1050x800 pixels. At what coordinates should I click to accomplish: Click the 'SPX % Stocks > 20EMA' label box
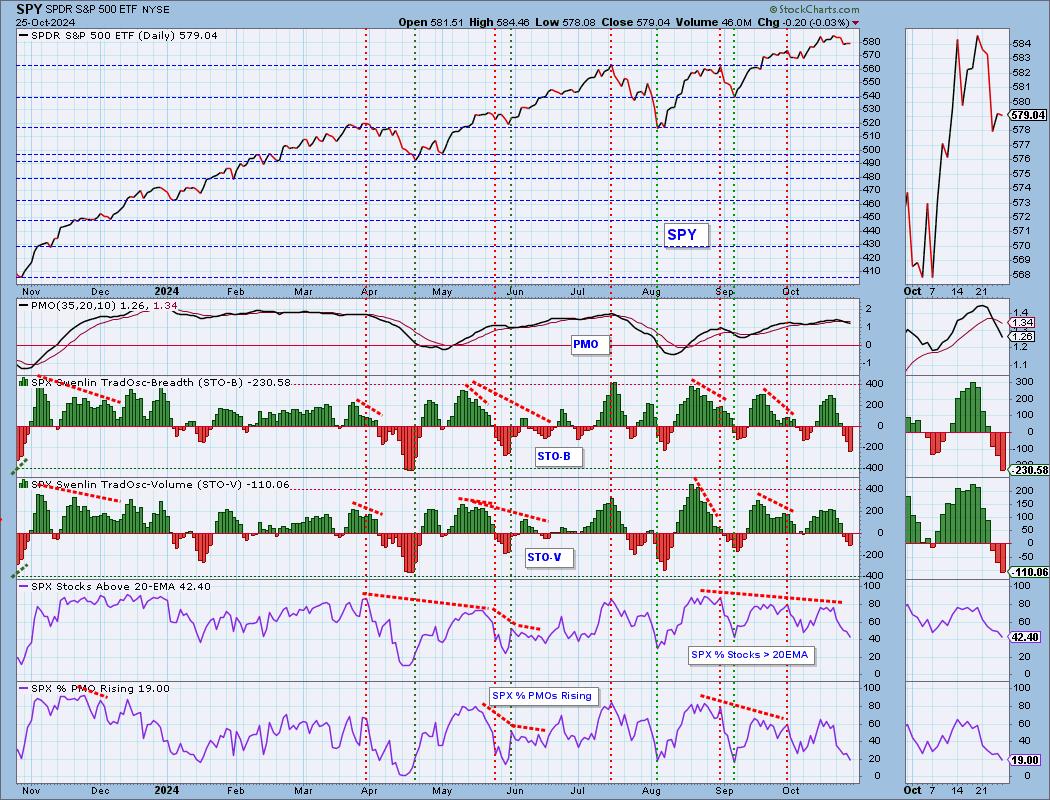[749, 655]
